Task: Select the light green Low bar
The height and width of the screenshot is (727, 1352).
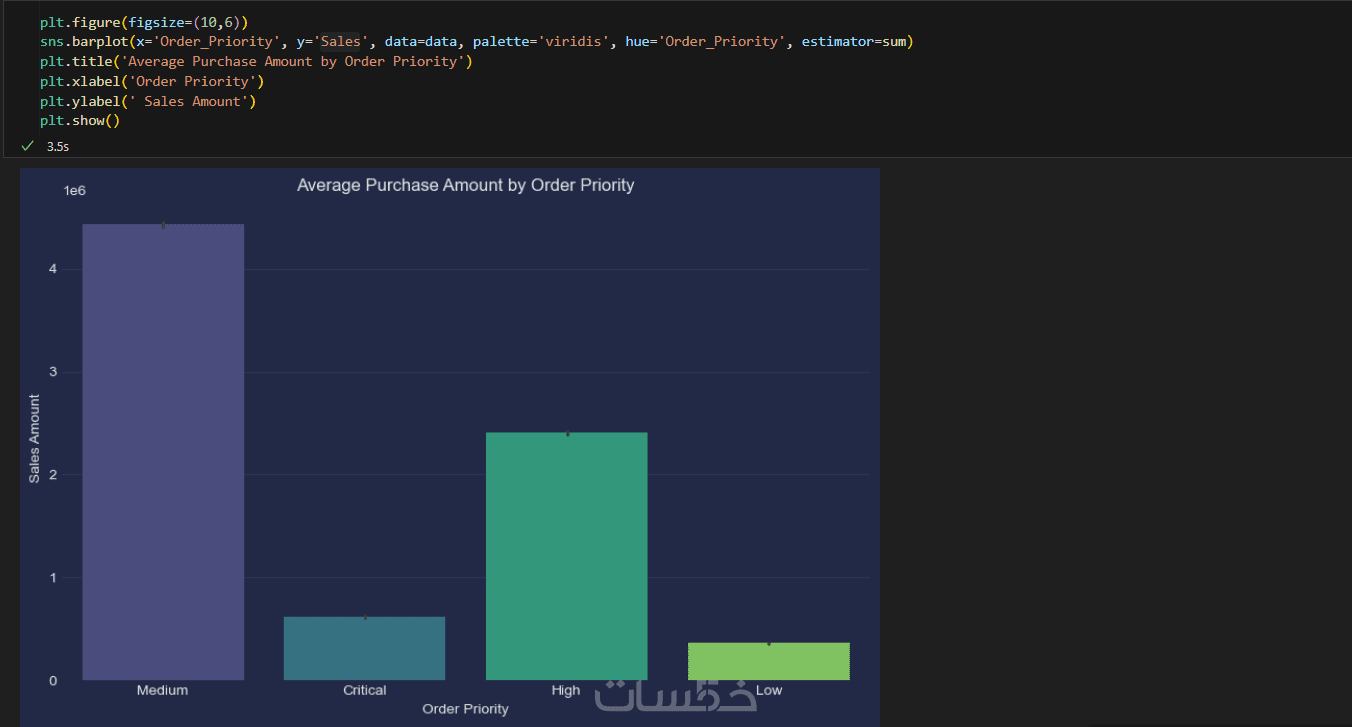Action: pos(768,661)
